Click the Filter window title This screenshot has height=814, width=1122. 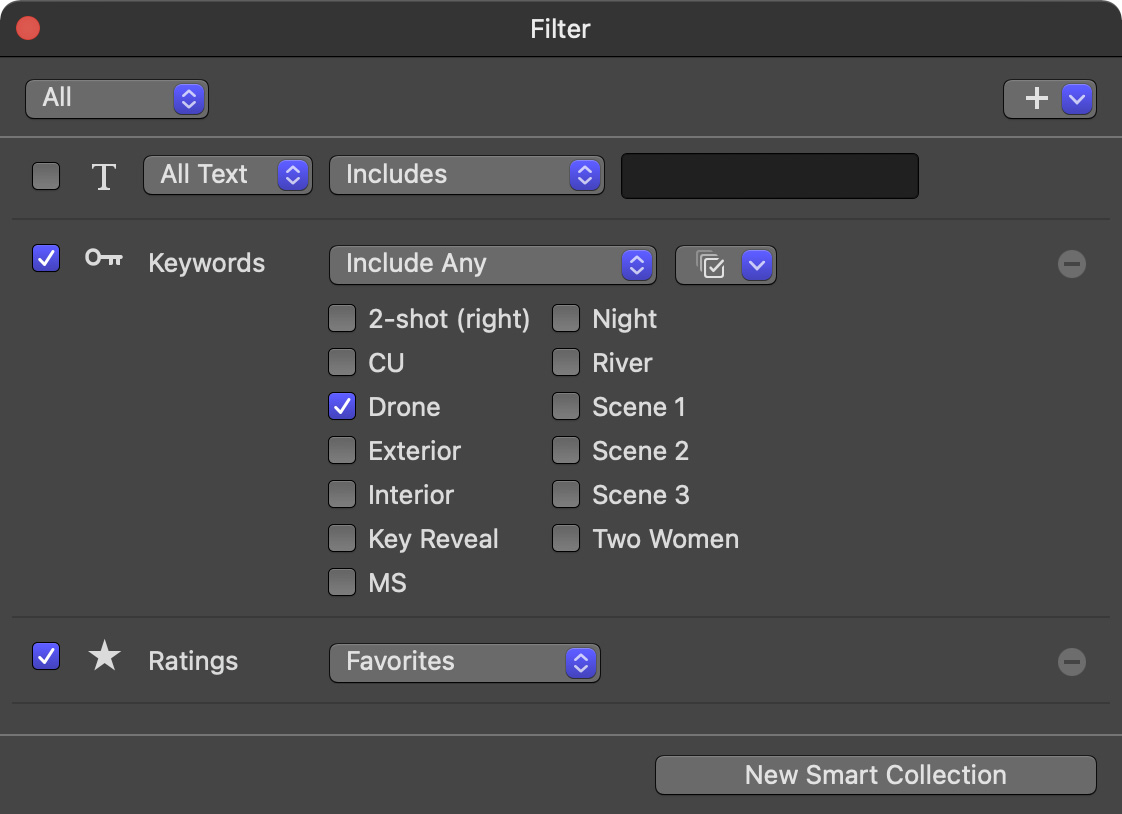point(560,29)
